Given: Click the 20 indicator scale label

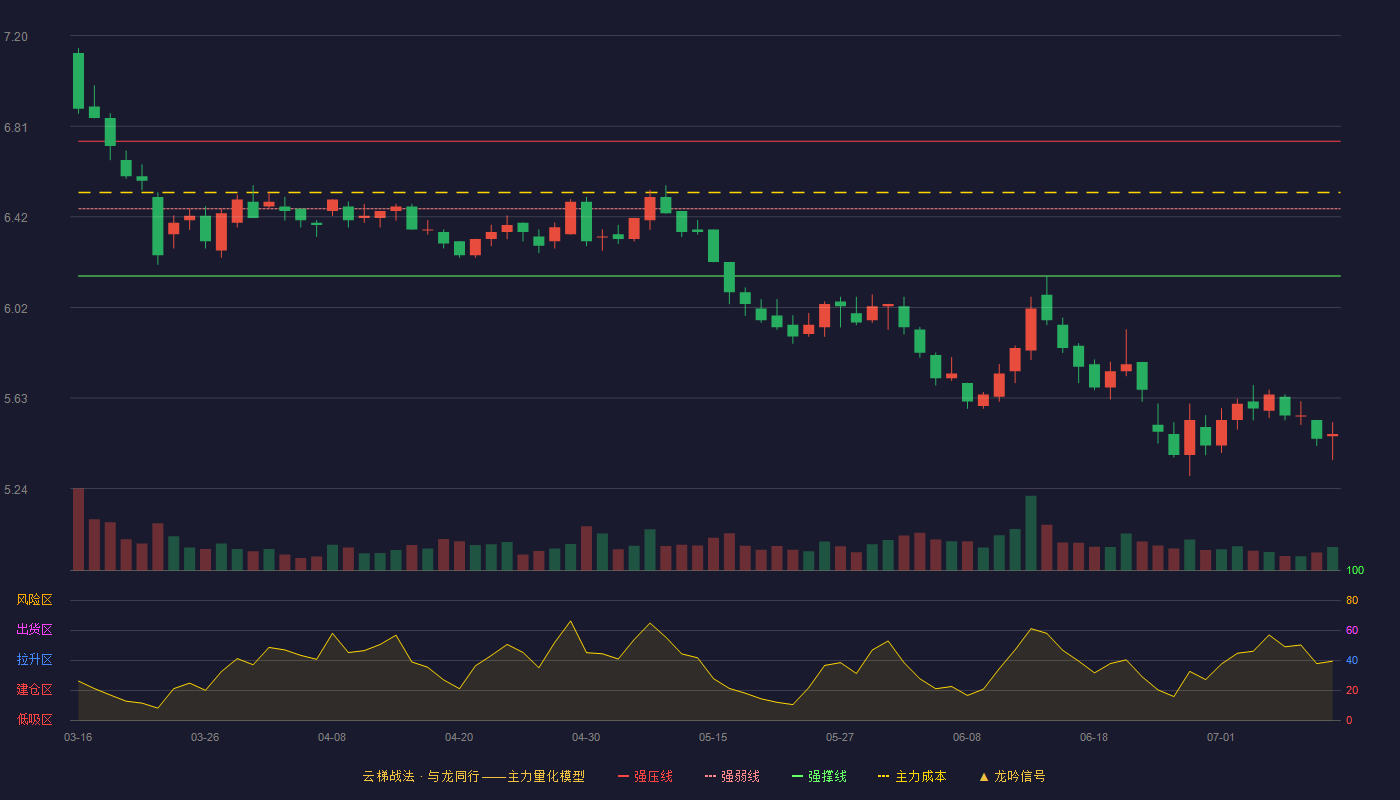Looking at the screenshot, I should [x=1352, y=690].
